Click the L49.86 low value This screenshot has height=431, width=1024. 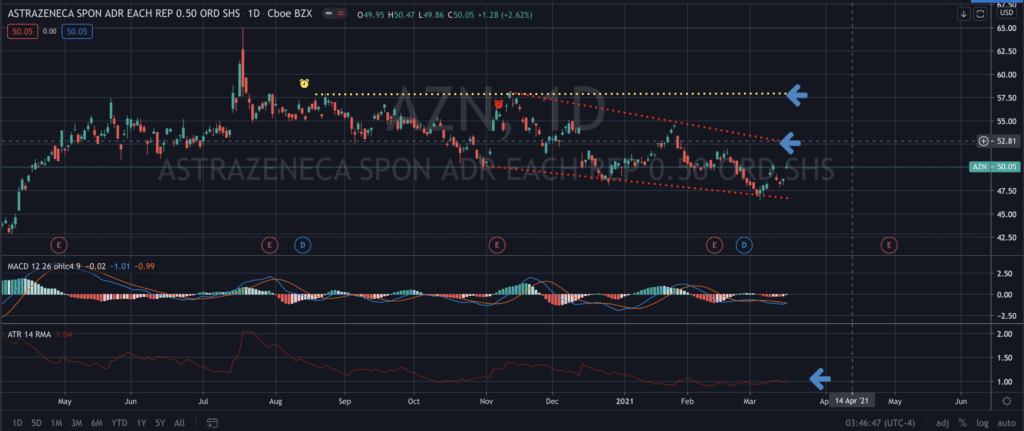429,14
